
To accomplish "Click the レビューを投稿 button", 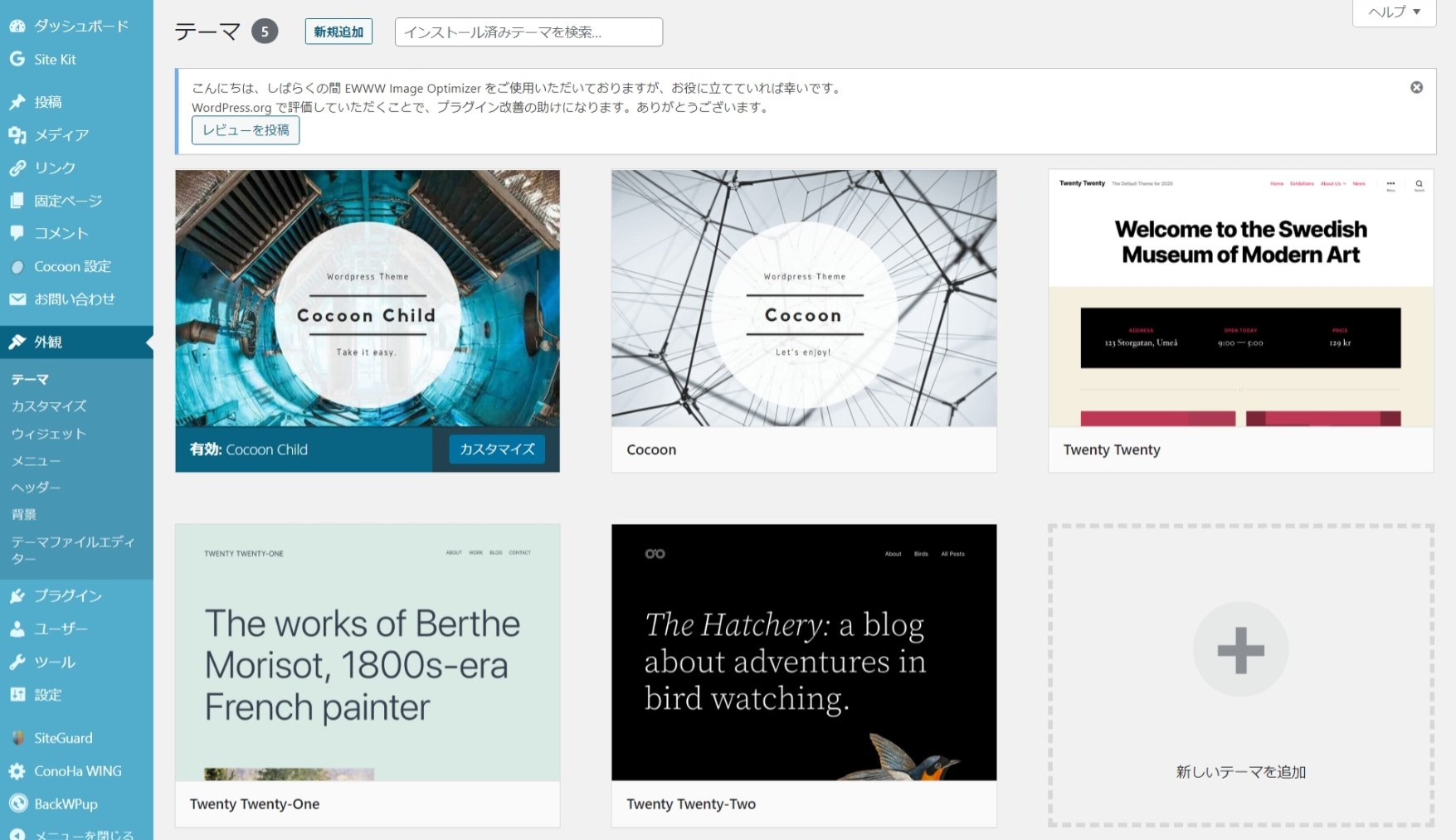I will (246, 130).
